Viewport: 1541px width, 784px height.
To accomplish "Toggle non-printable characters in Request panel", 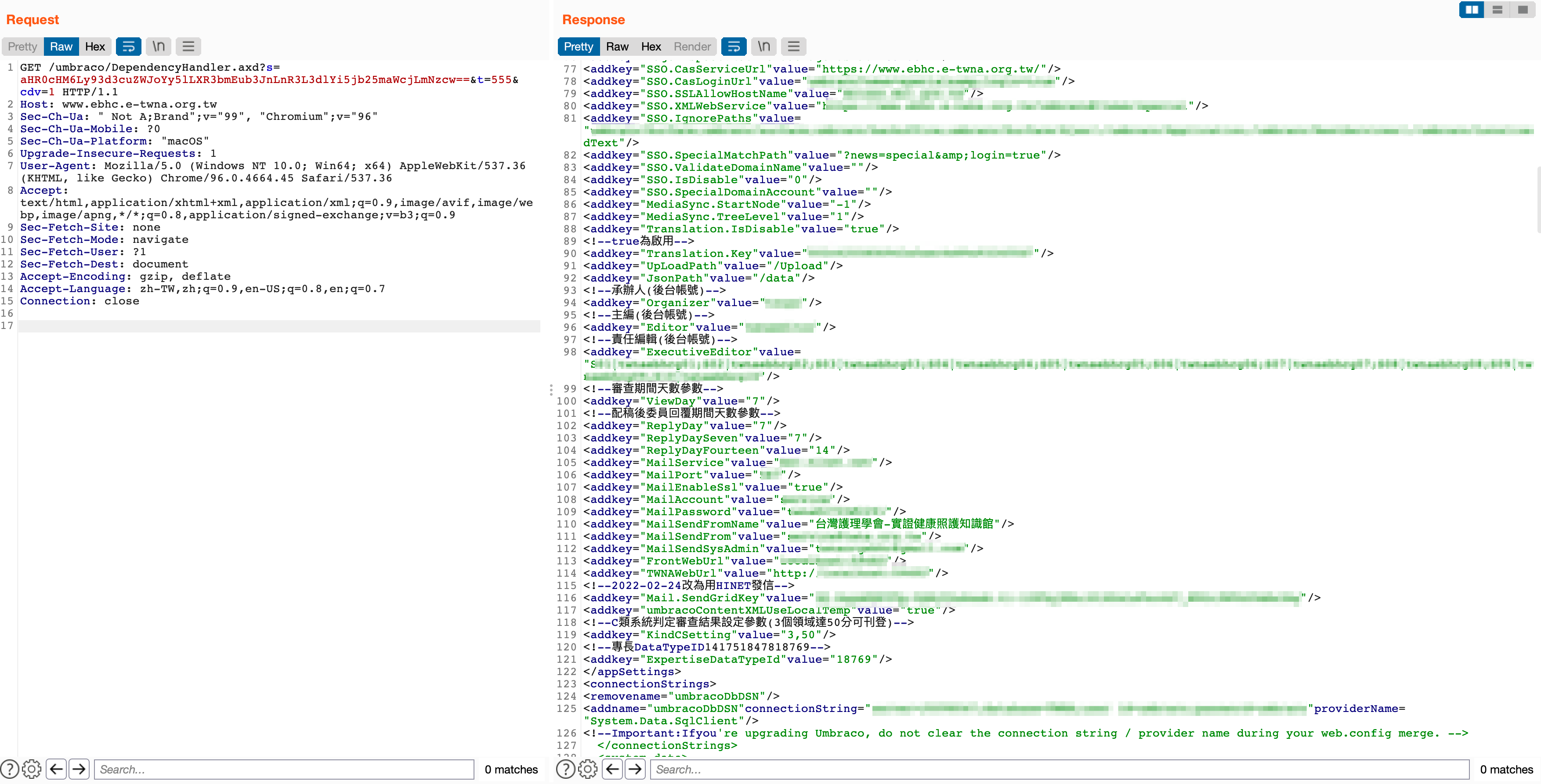I will tap(159, 47).
